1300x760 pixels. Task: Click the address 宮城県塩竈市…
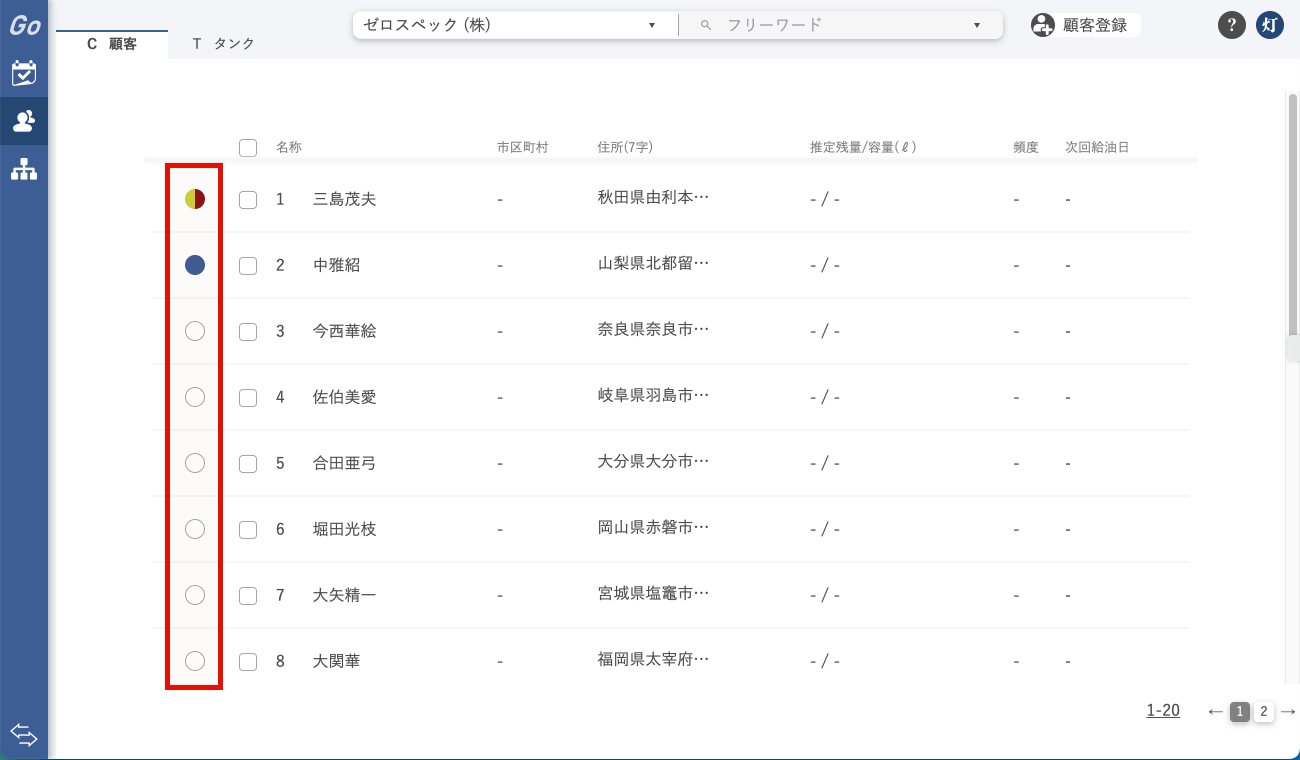pos(653,593)
